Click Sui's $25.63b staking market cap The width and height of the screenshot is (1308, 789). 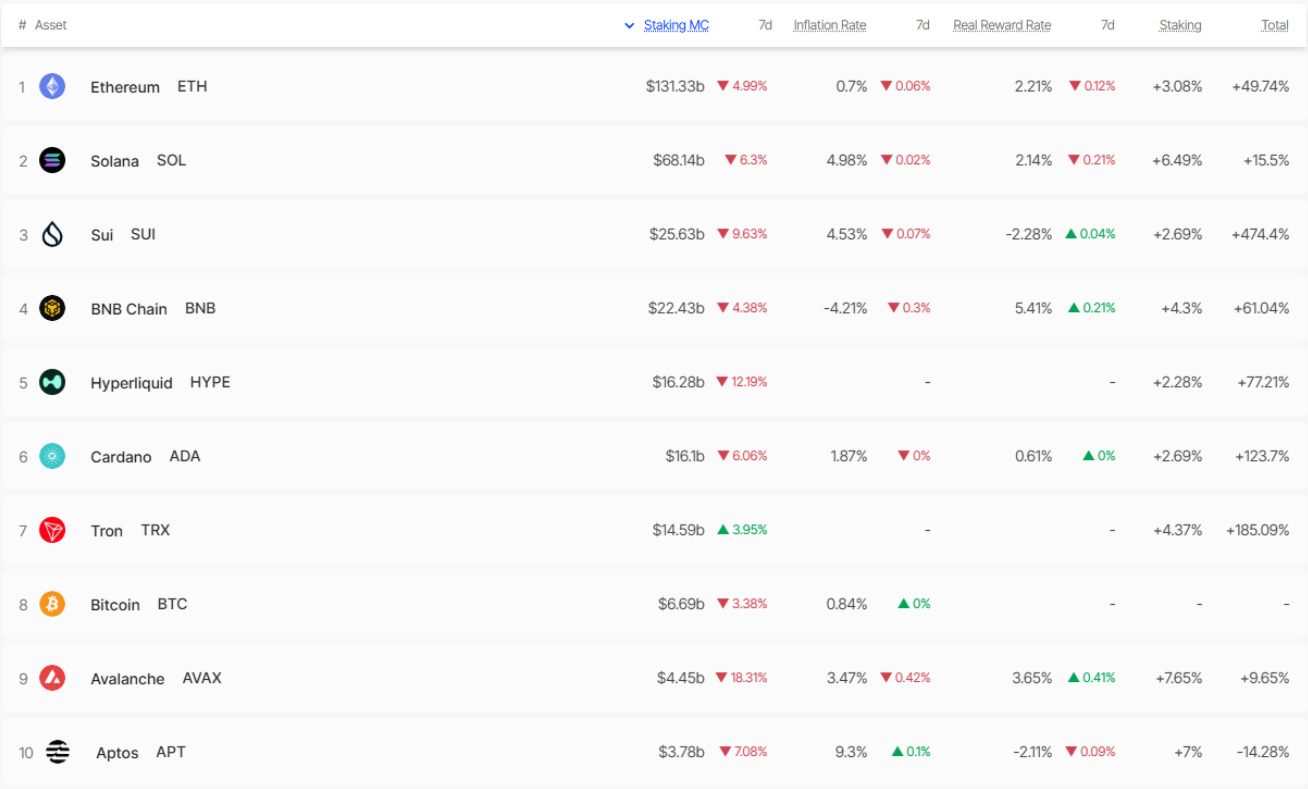(x=677, y=234)
